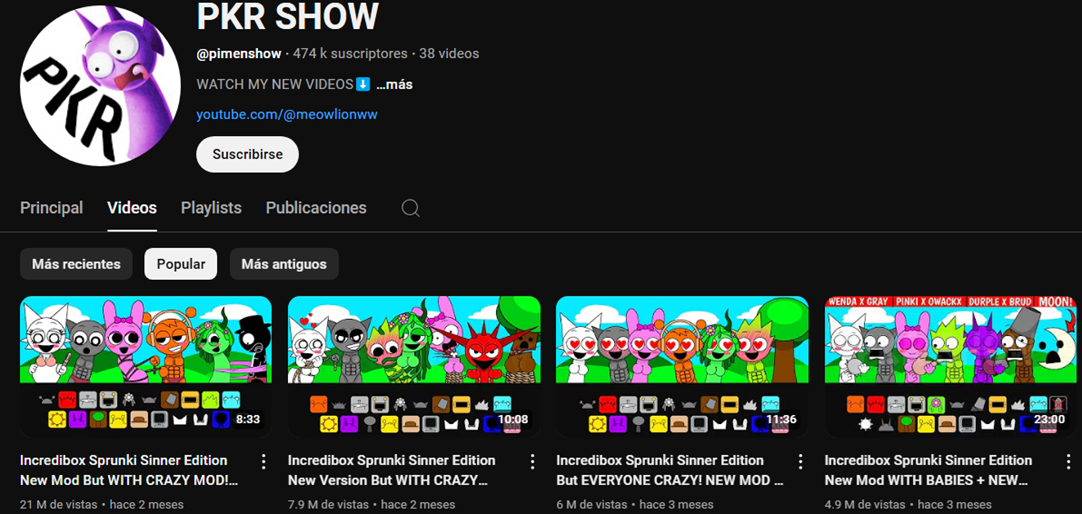The image size is (1082, 514).
Task: Open the options menu for the 7.9 M views video
Action: 532,461
